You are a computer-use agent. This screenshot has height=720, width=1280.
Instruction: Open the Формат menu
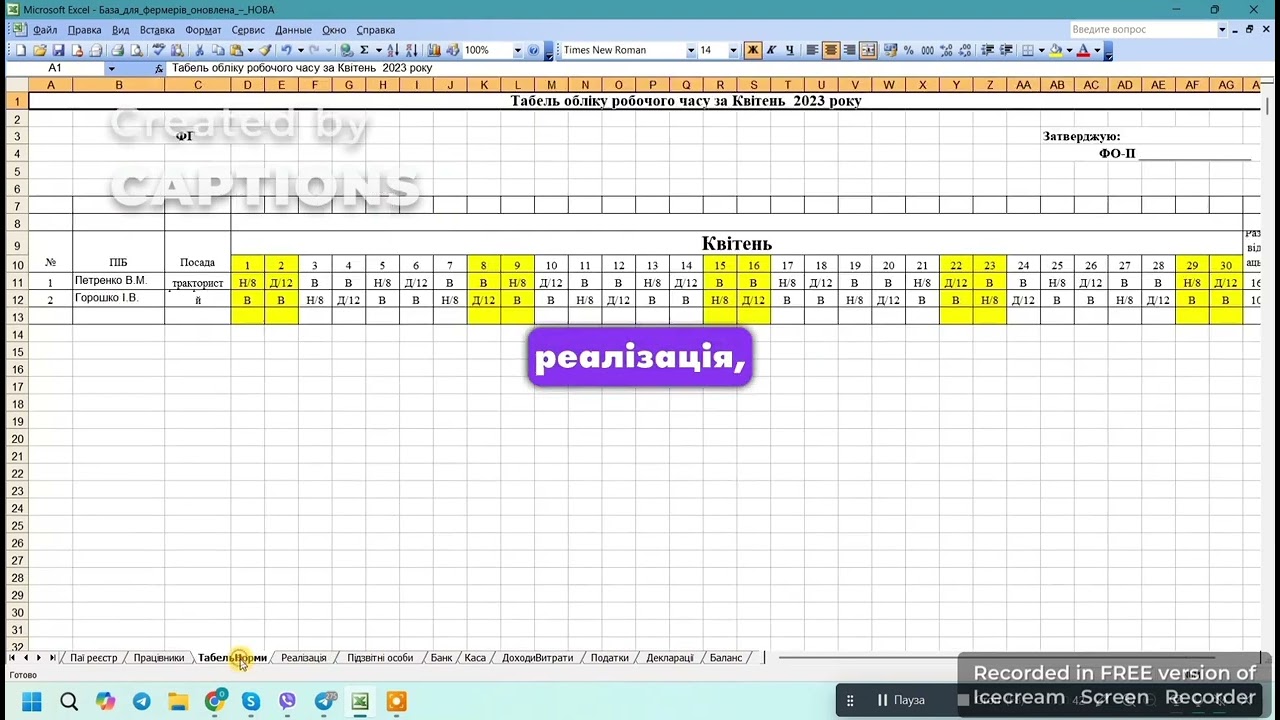pos(203,30)
